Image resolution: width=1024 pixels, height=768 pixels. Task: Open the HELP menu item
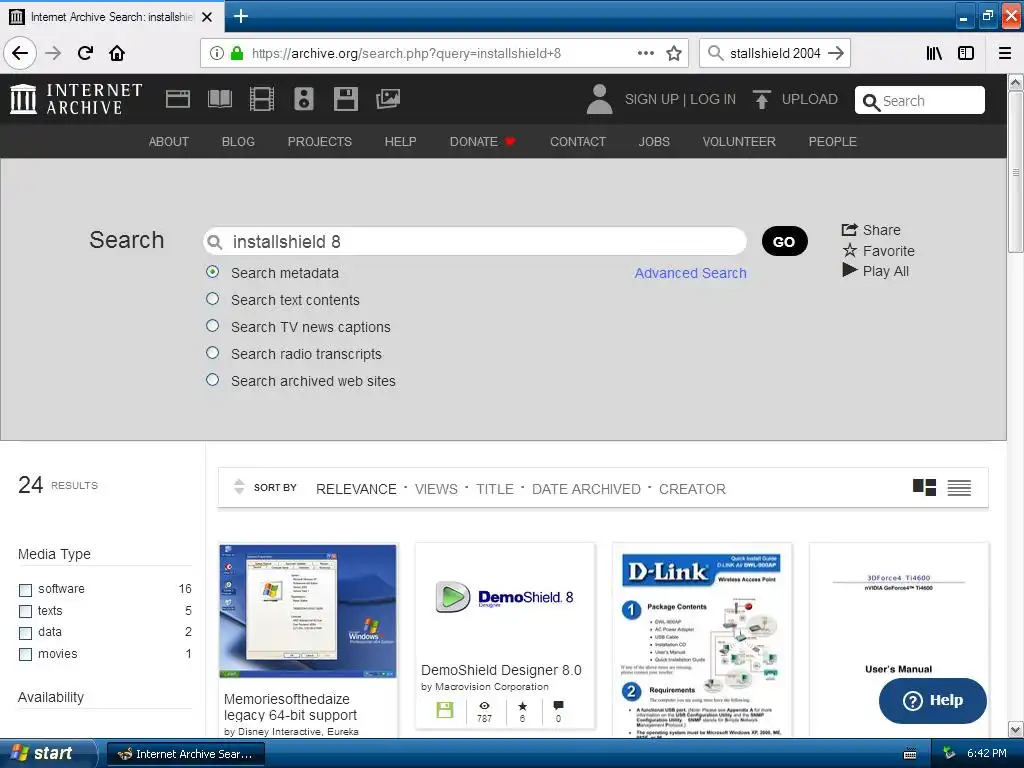click(x=400, y=142)
